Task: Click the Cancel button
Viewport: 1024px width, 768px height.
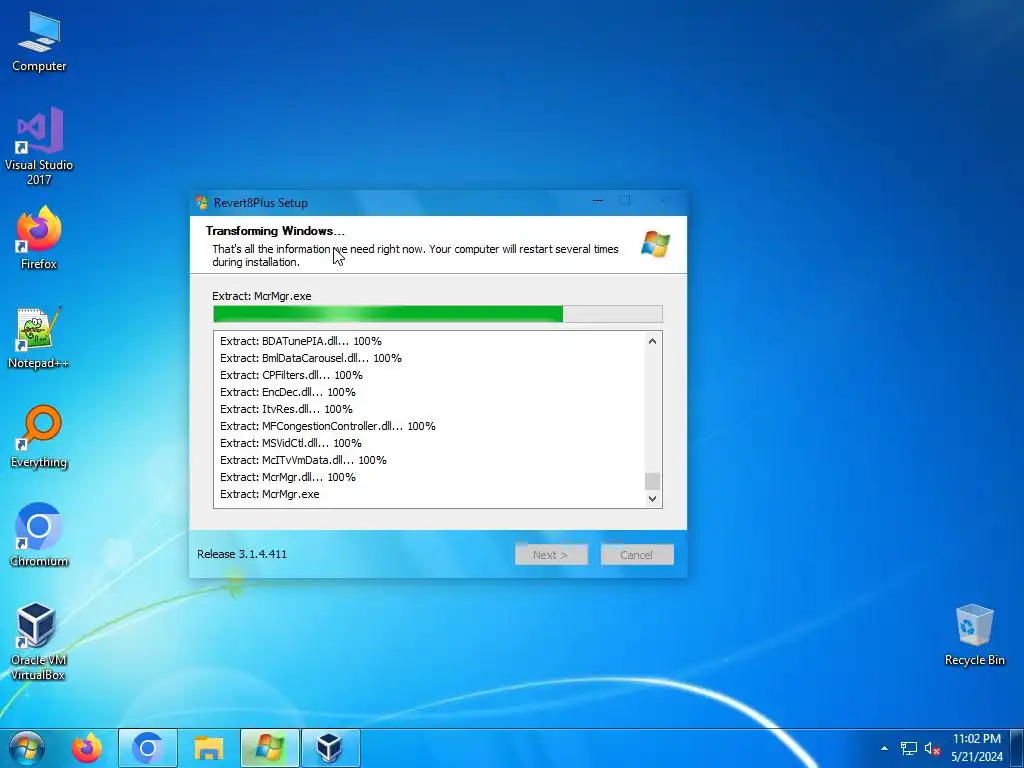Action: click(637, 555)
